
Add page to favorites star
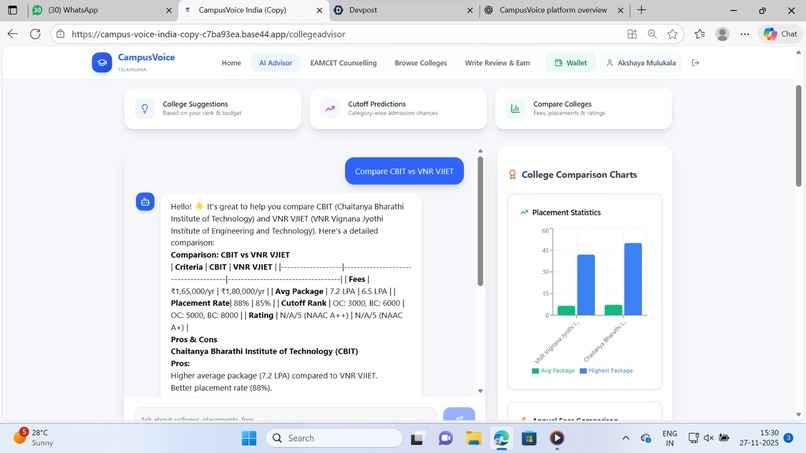pos(672,34)
